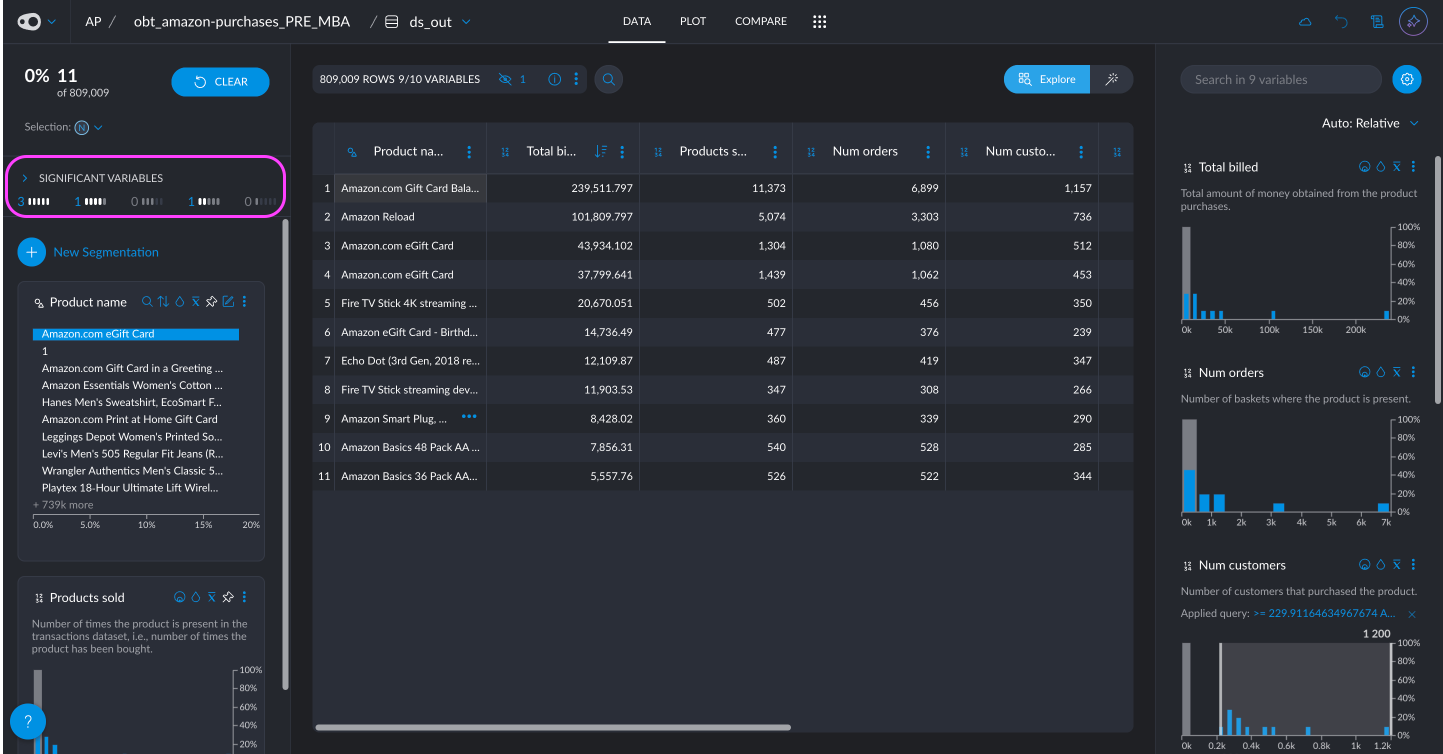Toggle hidden variables eye icon

coord(505,79)
